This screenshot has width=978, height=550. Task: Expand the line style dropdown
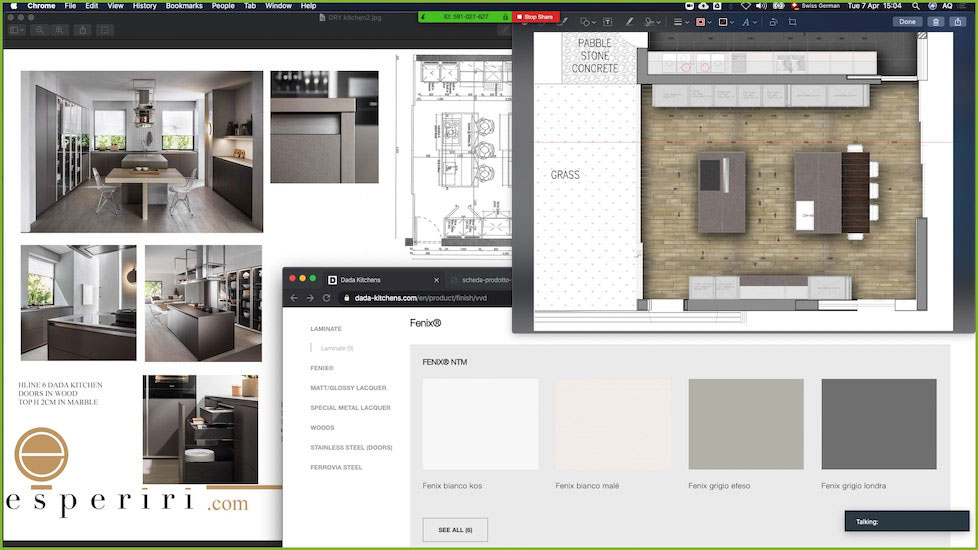click(680, 21)
